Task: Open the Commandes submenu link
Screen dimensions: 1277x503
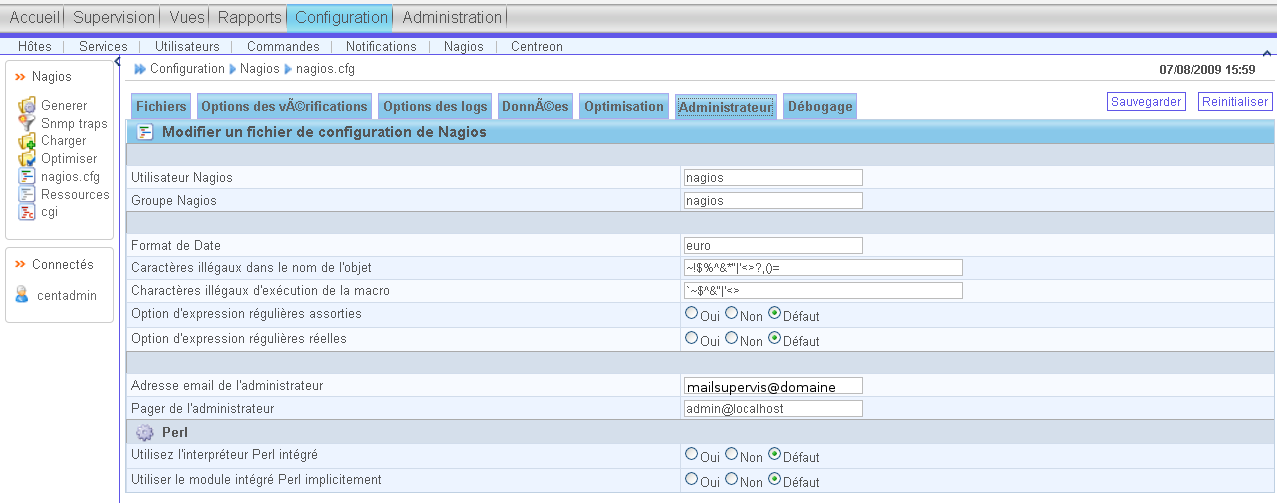Action: (283, 46)
